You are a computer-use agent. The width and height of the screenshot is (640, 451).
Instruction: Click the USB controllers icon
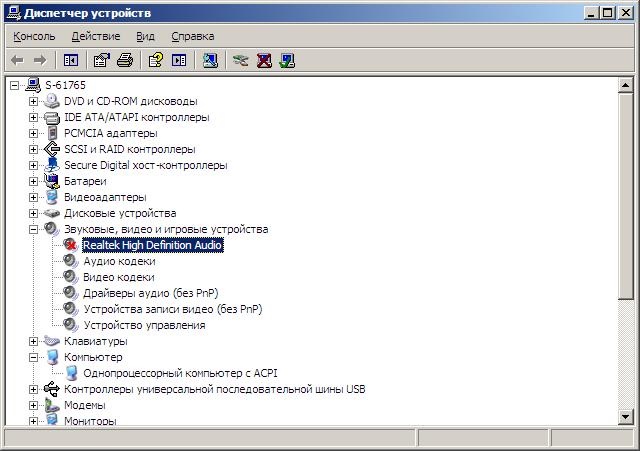(x=52, y=389)
